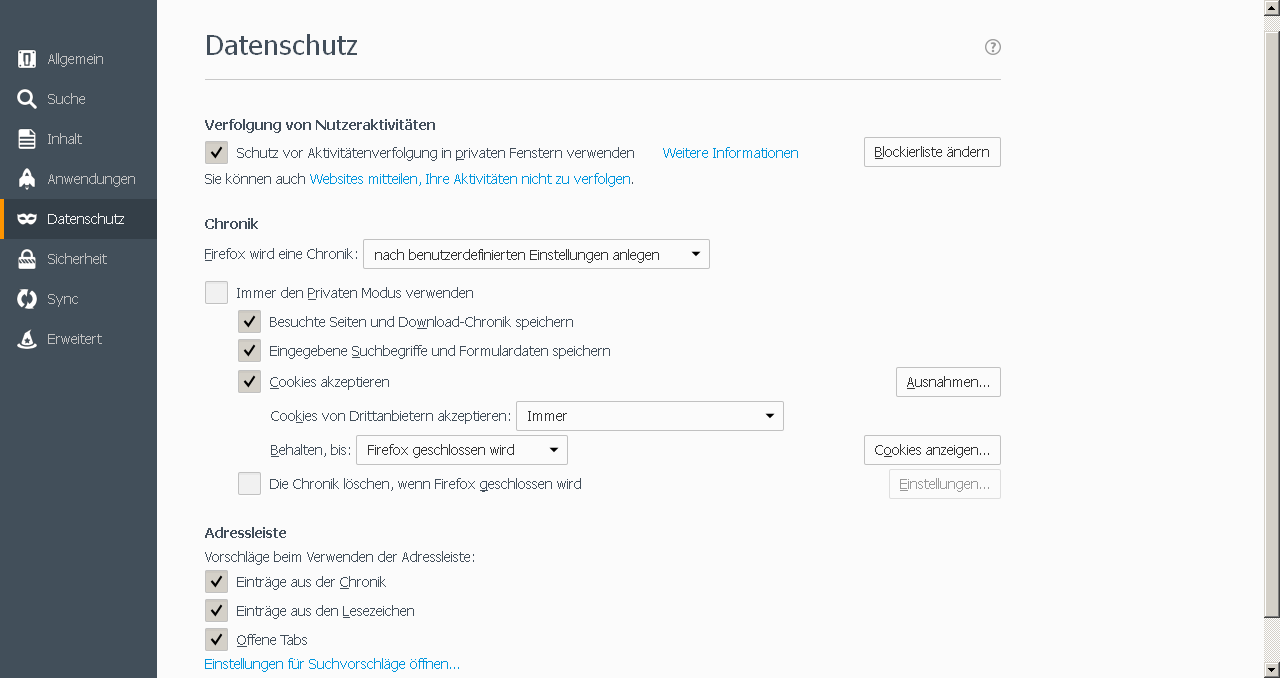The image size is (1280, 678).
Task: Click the Suche magnifier icon
Action: (27, 99)
